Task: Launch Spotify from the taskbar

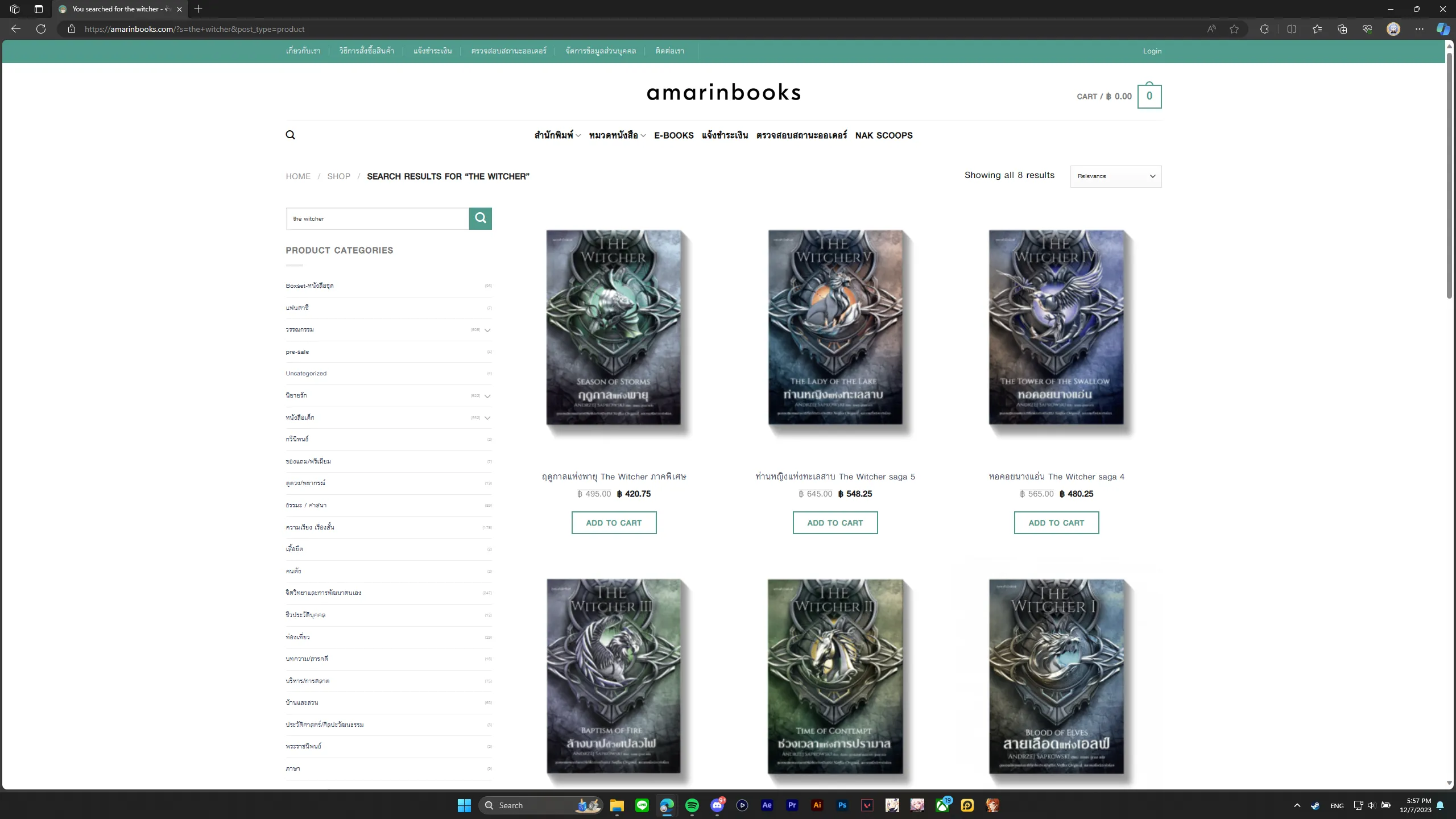Action: (692, 805)
